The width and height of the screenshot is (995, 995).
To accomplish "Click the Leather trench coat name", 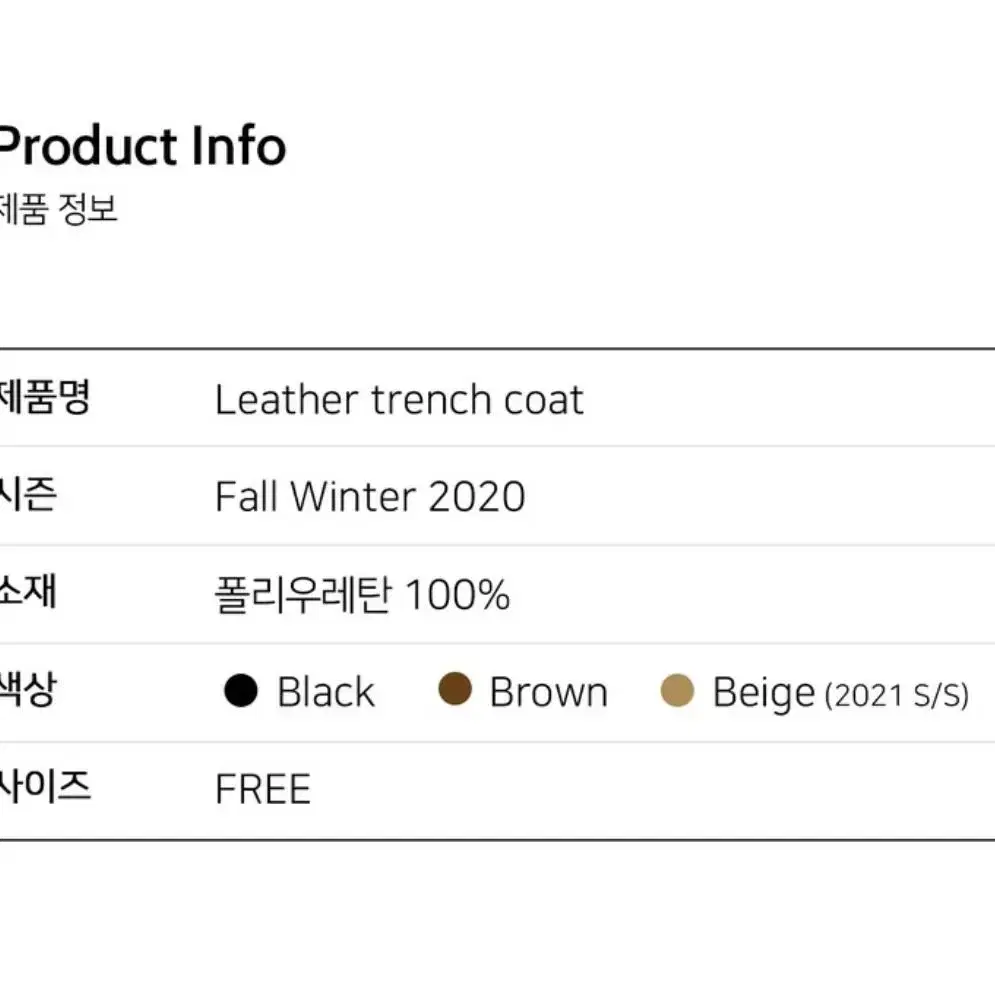I will click(399, 400).
